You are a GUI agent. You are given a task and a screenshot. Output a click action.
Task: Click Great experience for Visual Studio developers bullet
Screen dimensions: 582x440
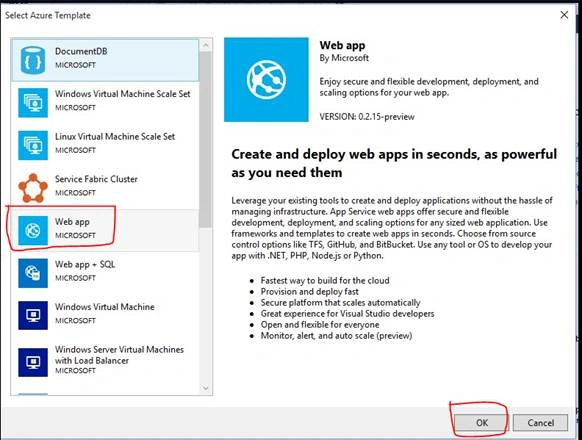point(347,314)
